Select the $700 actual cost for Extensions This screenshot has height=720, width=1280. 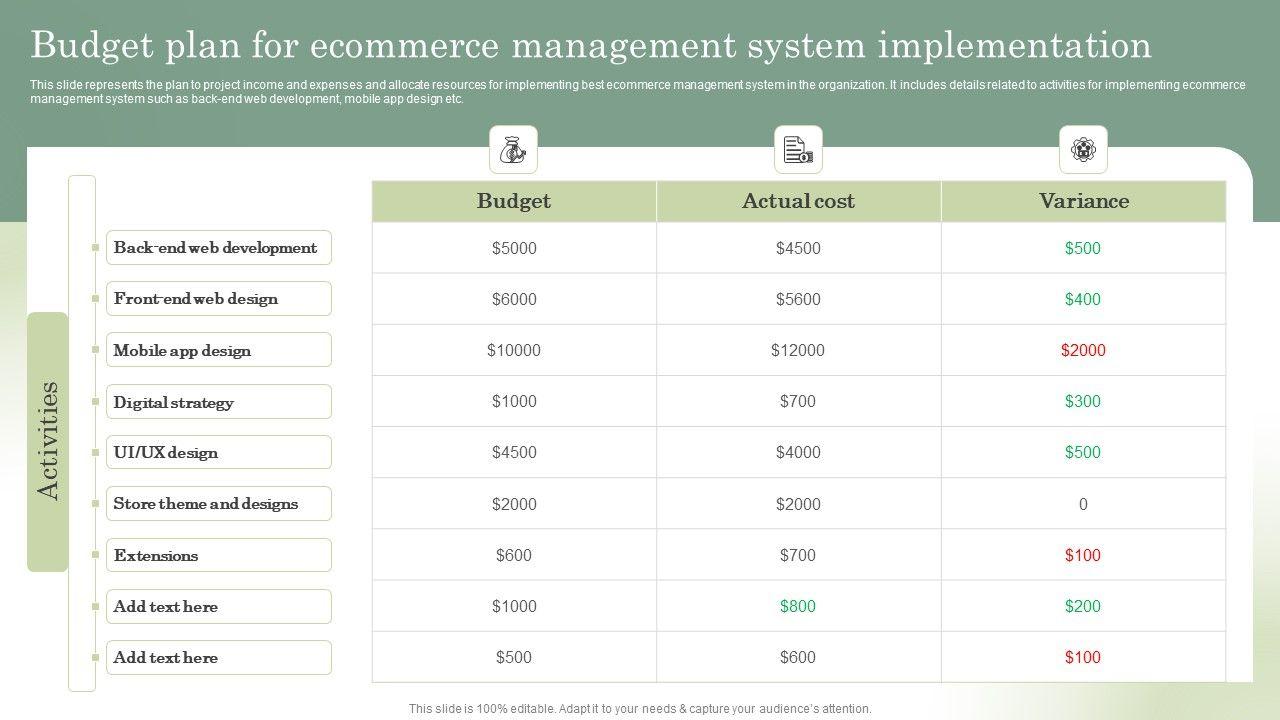coord(798,555)
